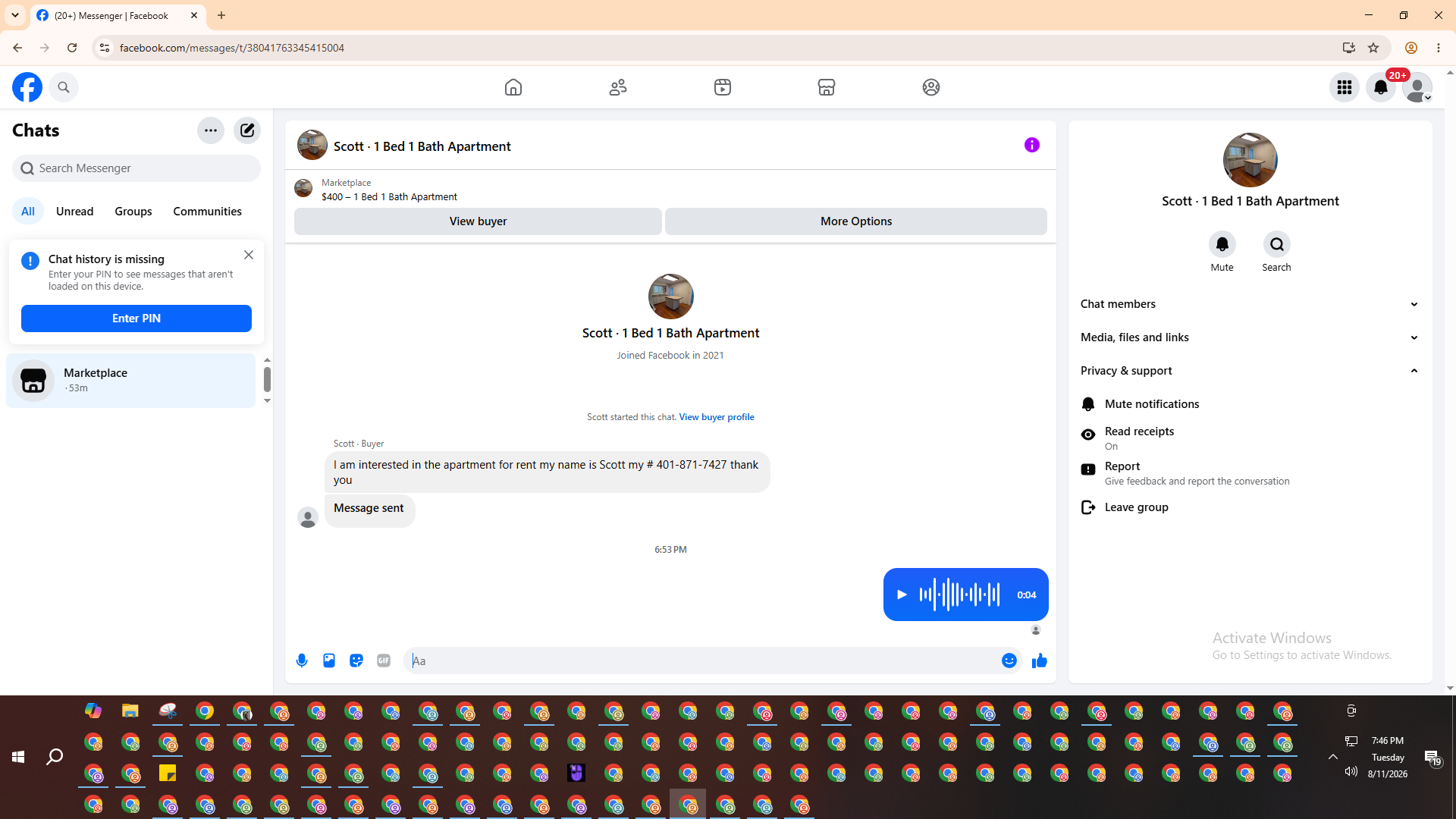The image size is (1456, 819).
Task: Start a new message with compose icon
Action: pyautogui.click(x=247, y=130)
